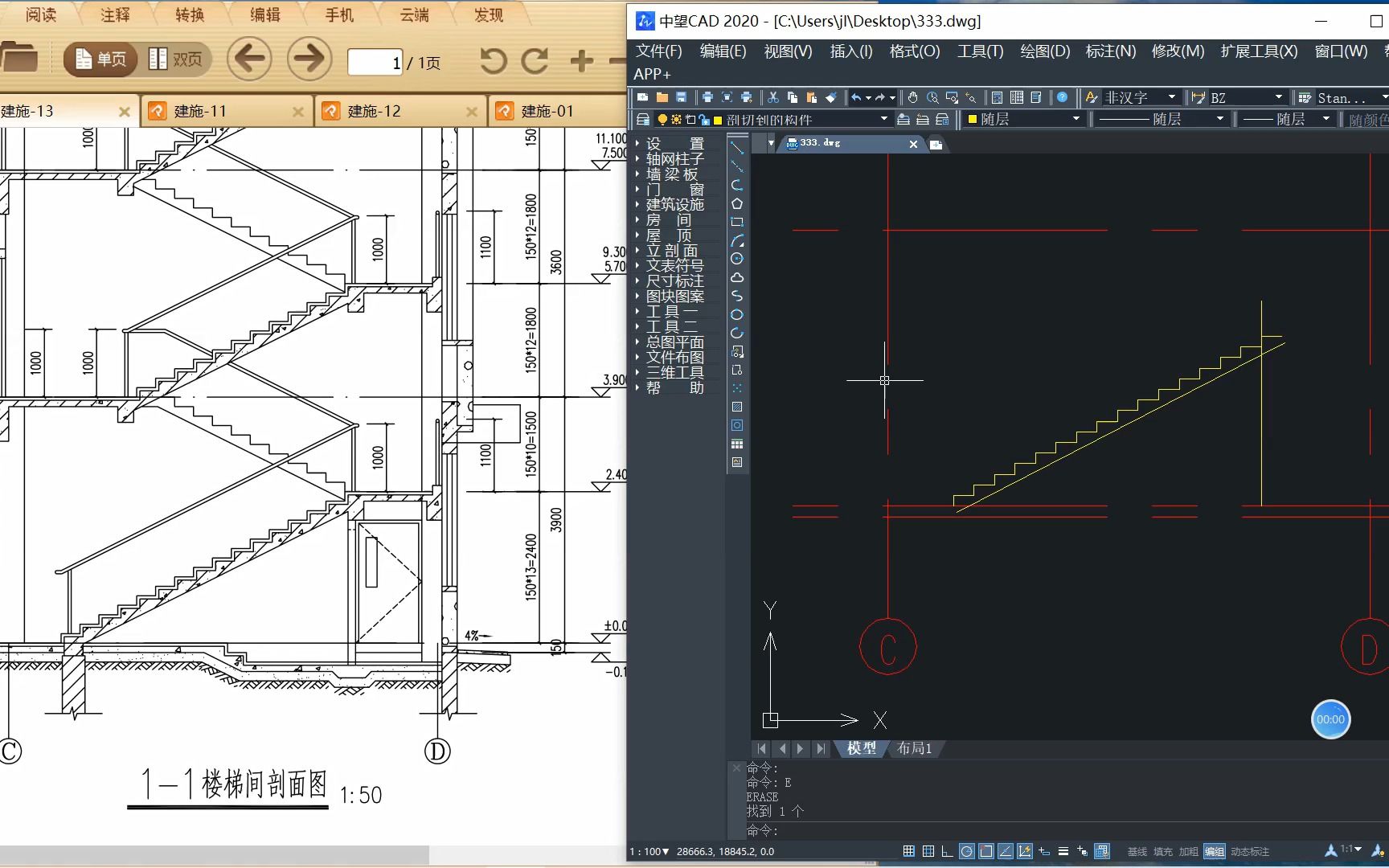Viewport: 1389px width, 868px height.
Task: Select the Table insert tool
Action: click(737, 444)
